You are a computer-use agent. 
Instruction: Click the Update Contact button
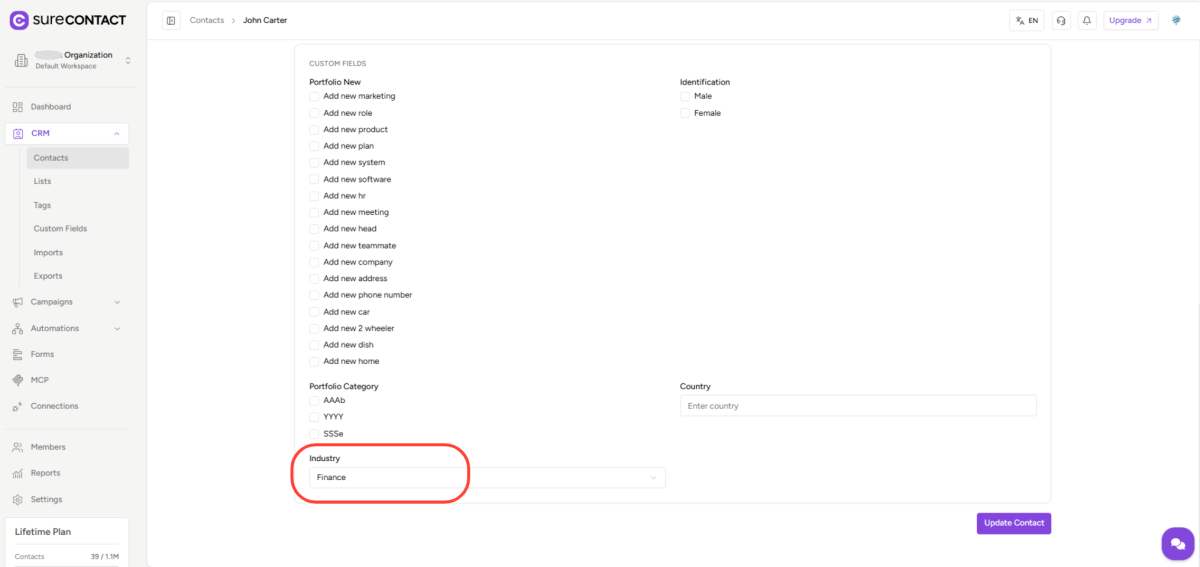(x=1013, y=523)
